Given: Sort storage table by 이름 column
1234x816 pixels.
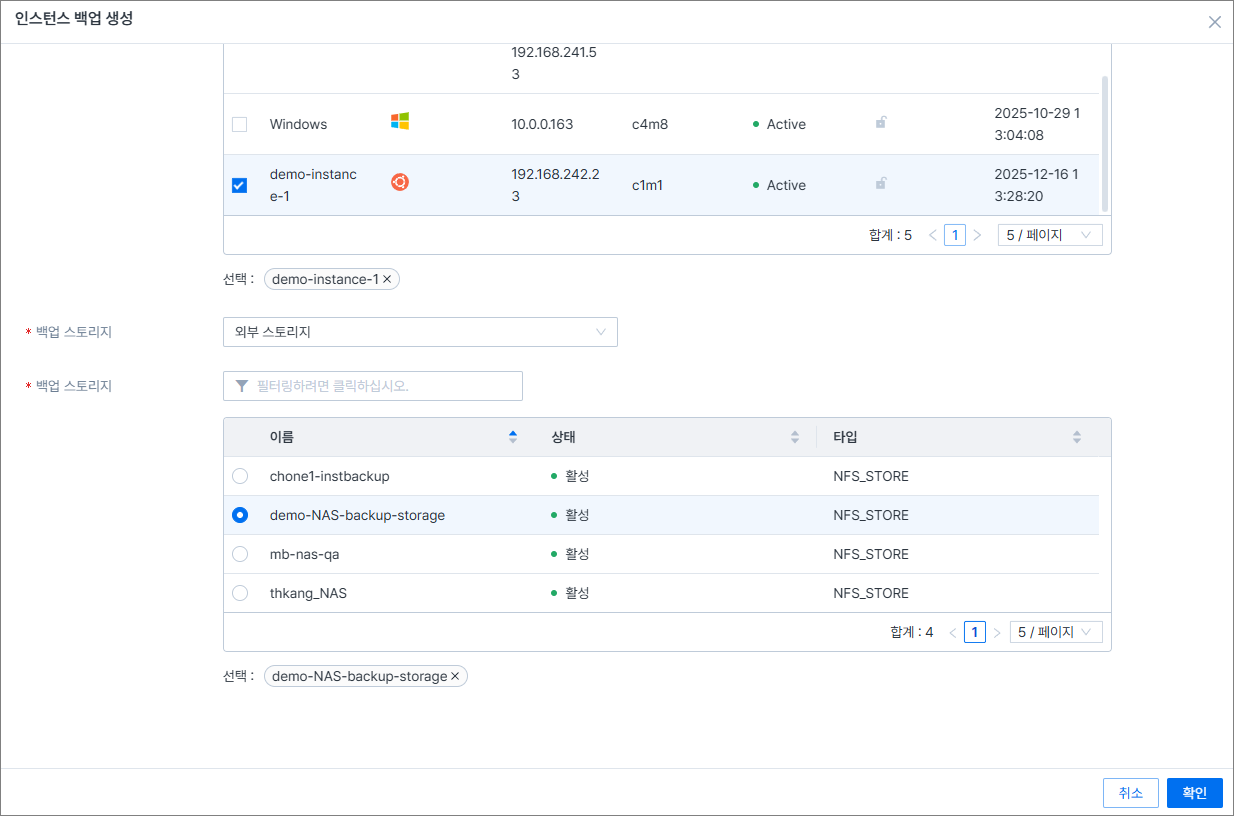Looking at the screenshot, I should (x=513, y=437).
